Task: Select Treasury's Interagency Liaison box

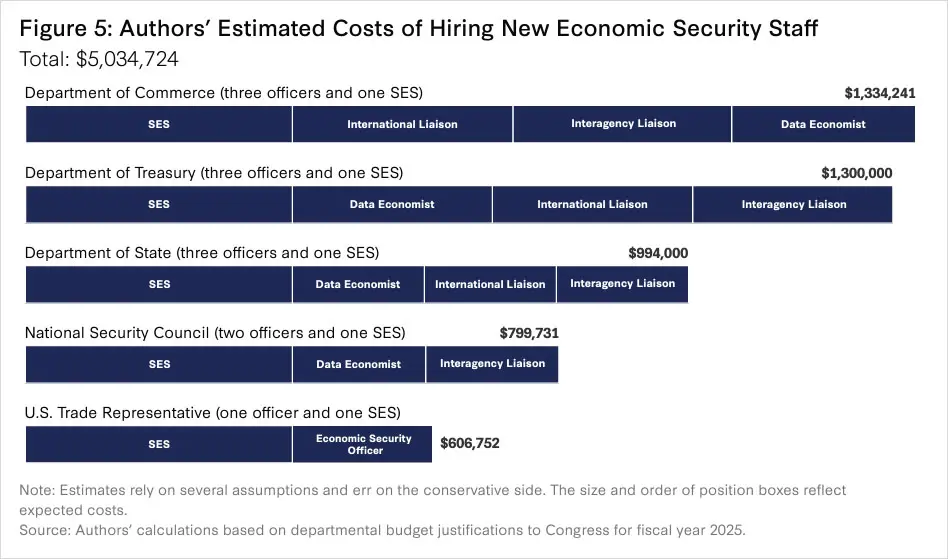Action: (793, 204)
